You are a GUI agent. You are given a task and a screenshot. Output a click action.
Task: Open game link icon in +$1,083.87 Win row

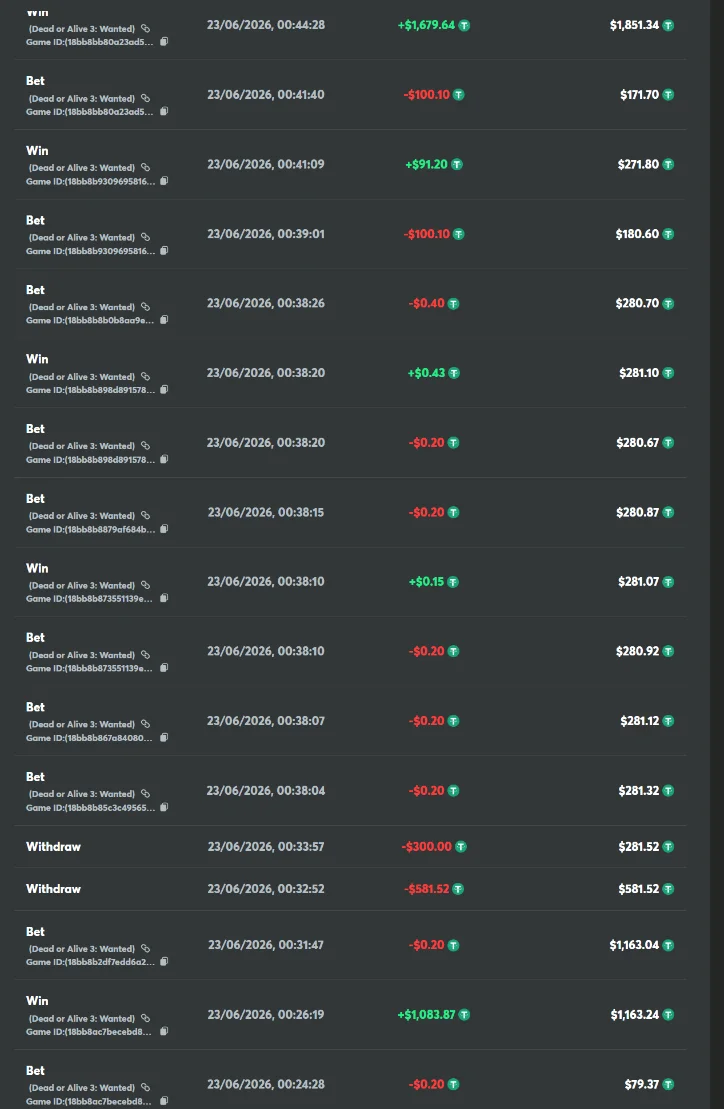[145, 1018]
